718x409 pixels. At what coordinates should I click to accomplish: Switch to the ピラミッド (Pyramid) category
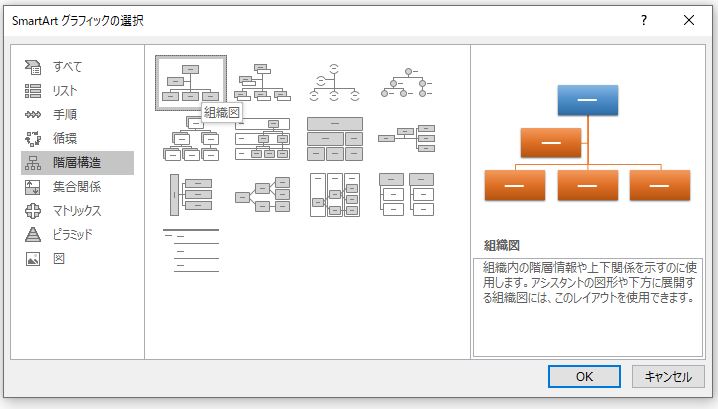point(77,234)
